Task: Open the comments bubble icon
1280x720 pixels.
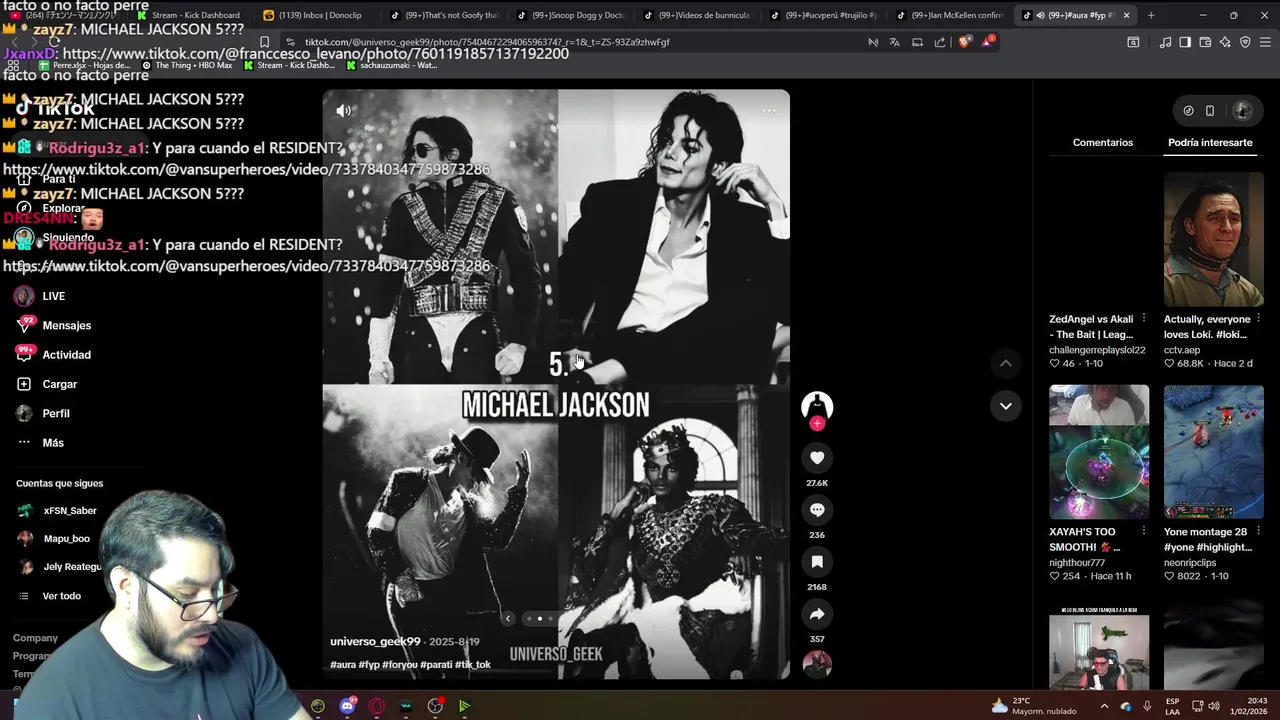Action: (817, 509)
